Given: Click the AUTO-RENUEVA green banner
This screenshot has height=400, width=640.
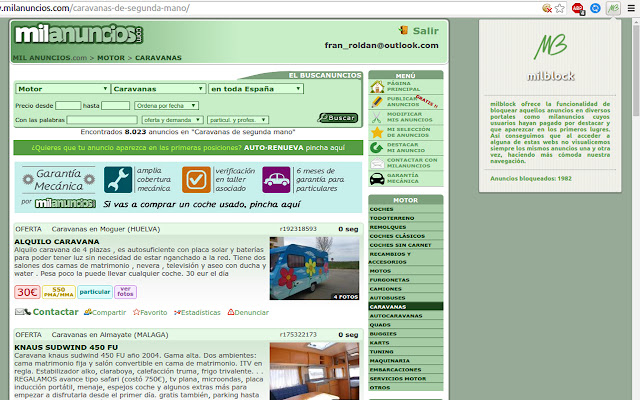Looking at the screenshot, I should click(188, 148).
